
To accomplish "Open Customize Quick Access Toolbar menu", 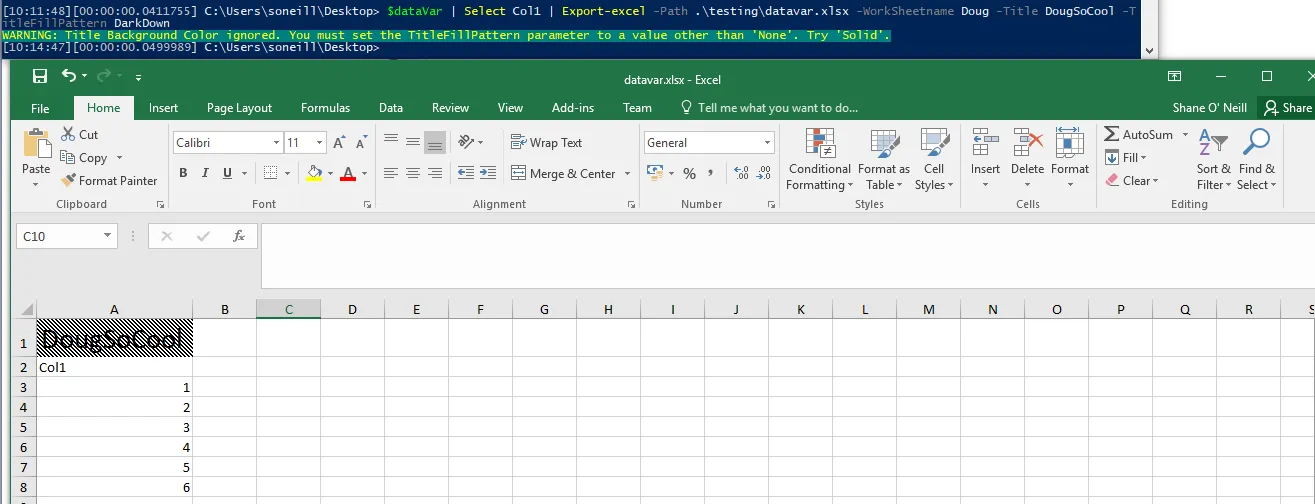I will [x=138, y=77].
